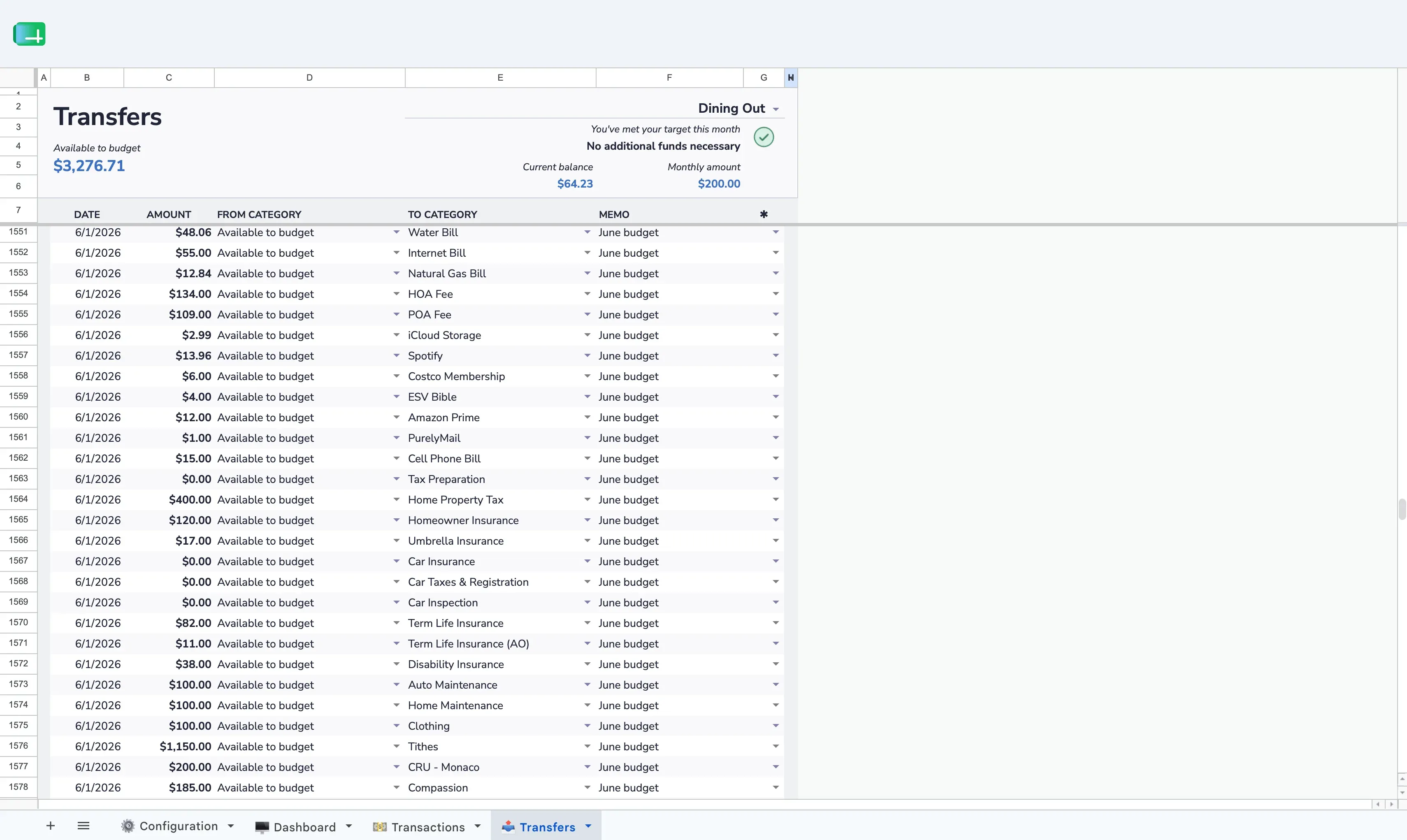Screen dimensions: 1407x840
Task: Switch to the Dashboard sheet tab
Action: click(304, 827)
